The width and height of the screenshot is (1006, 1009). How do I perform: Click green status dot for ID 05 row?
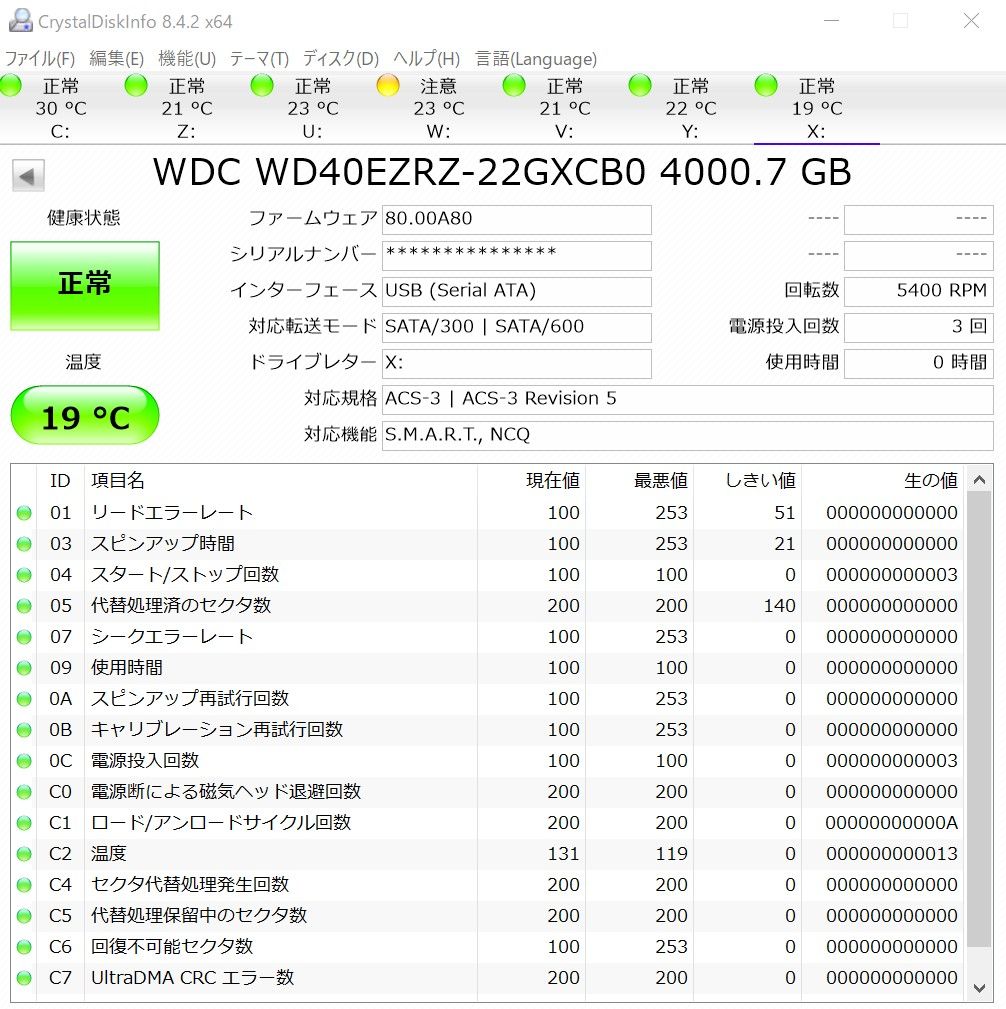pos(24,606)
